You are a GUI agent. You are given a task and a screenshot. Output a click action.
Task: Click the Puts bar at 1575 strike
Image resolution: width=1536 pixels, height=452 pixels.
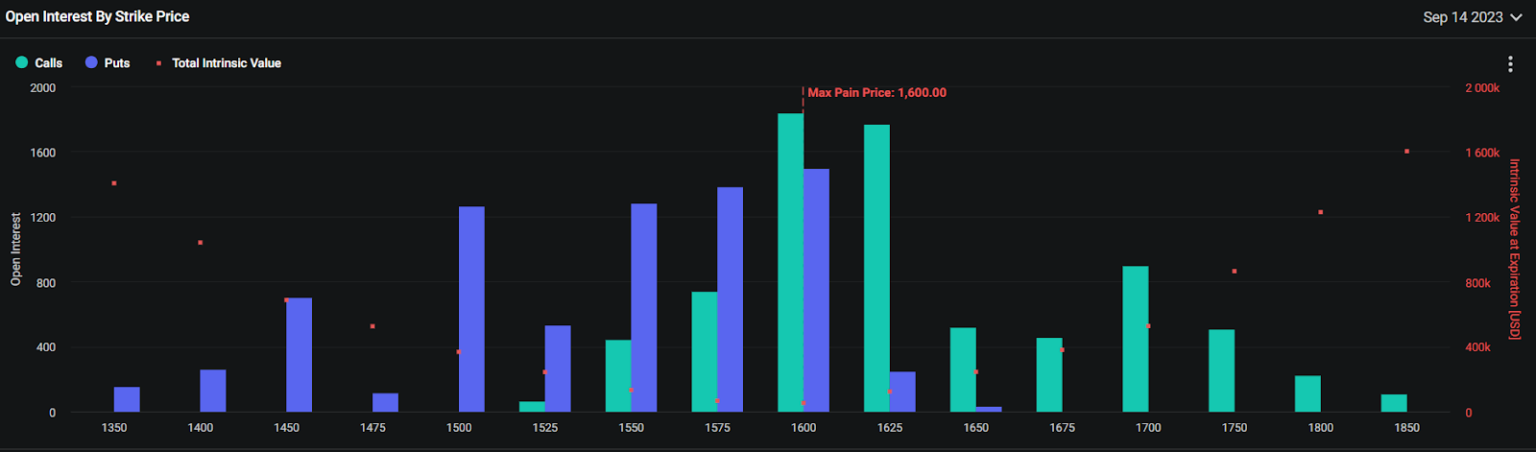tap(730, 299)
